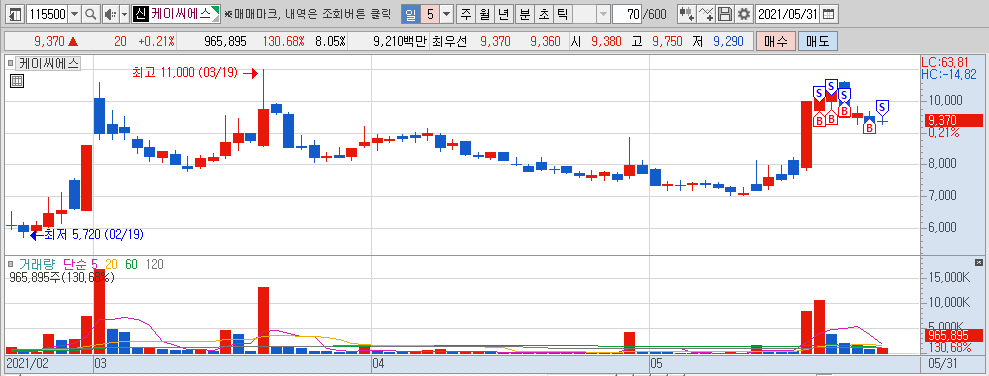
Task: Open the calendar date picker icon
Action: click(x=829, y=14)
